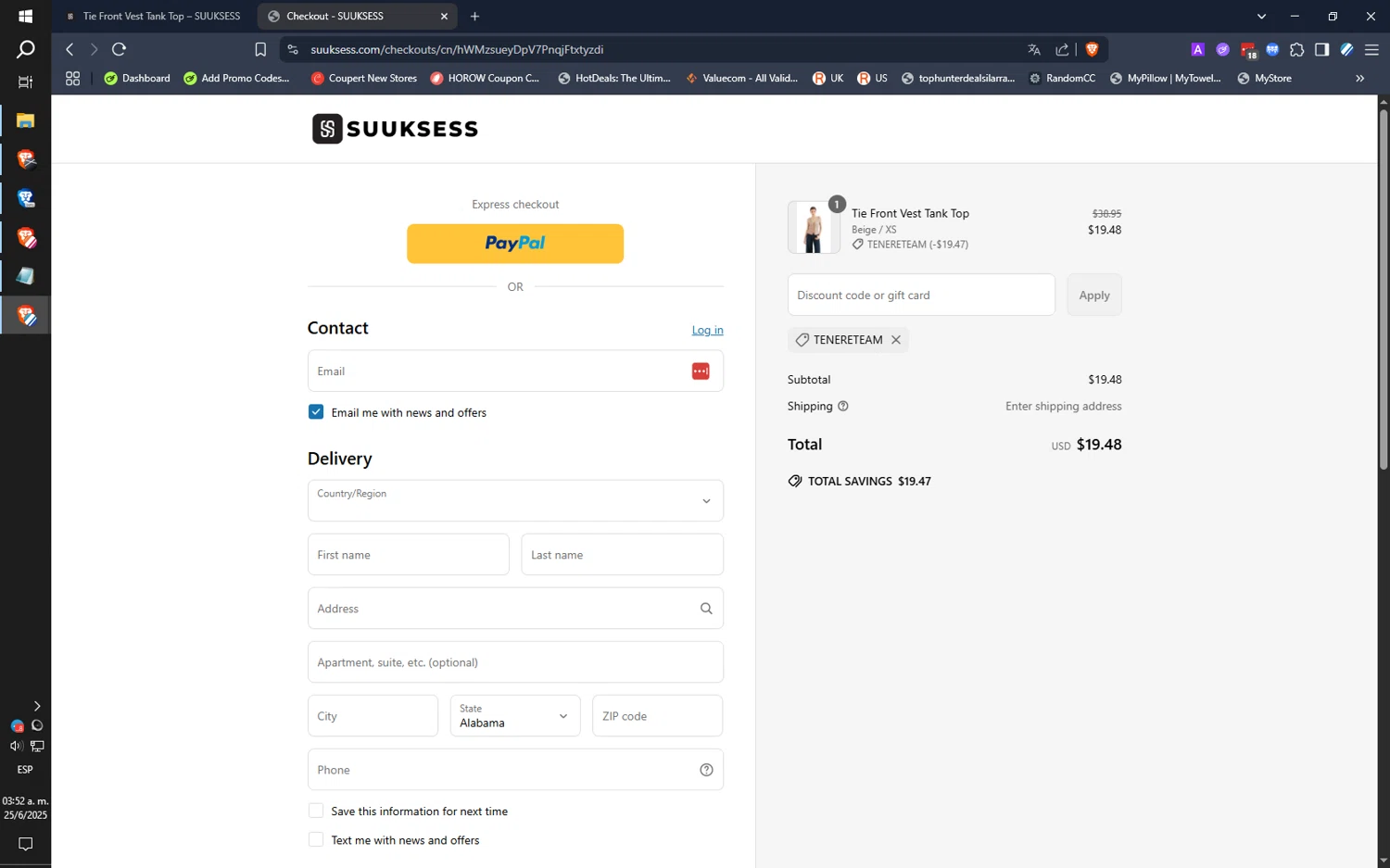The width and height of the screenshot is (1390, 868).
Task: Open Coupert New Stores bookmark
Action: 364,79
